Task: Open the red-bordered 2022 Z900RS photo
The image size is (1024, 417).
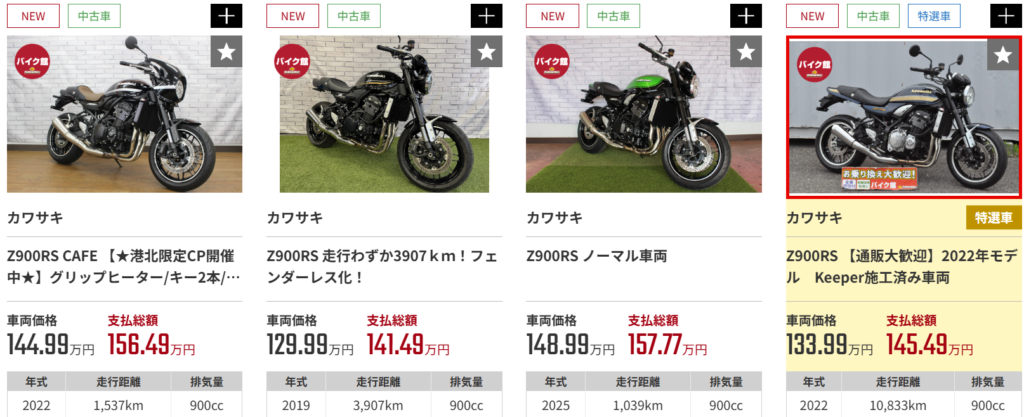Action: tap(904, 117)
